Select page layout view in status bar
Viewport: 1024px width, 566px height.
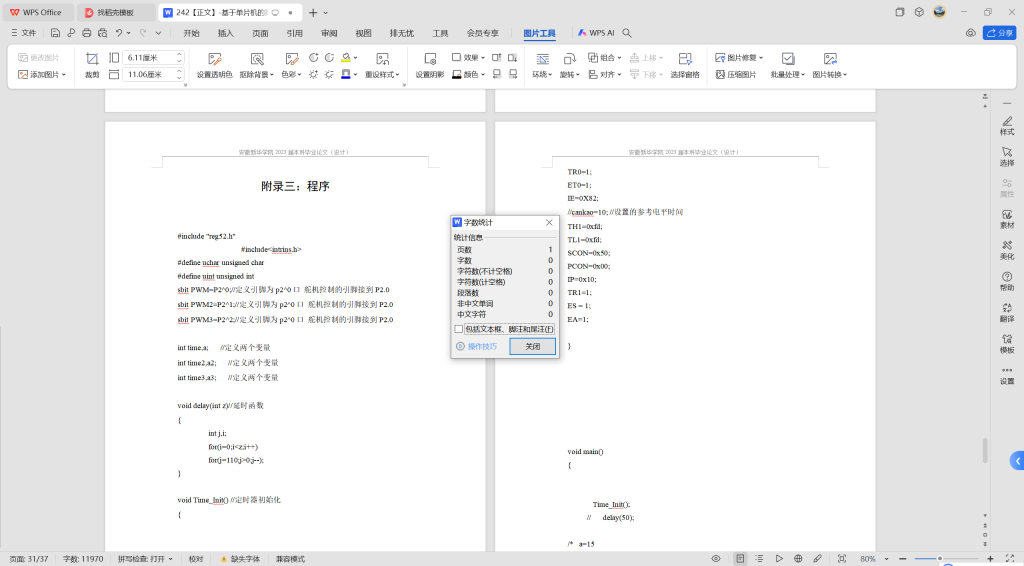click(740, 559)
